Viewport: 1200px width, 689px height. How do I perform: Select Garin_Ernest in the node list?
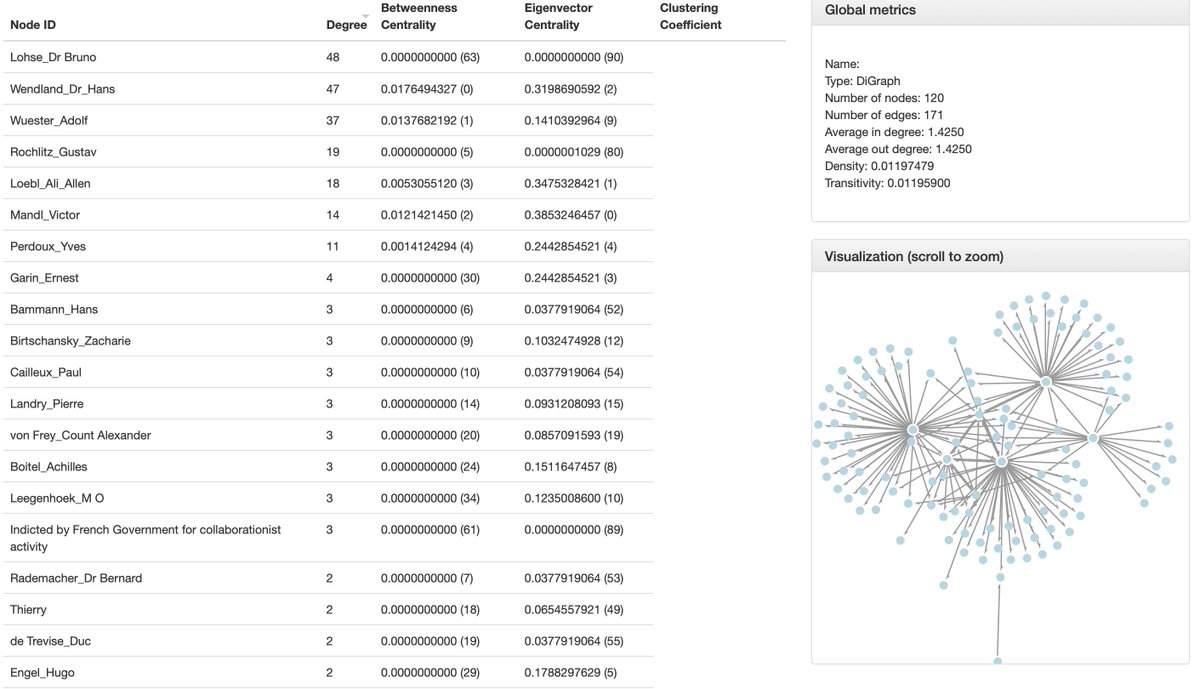click(44, 278)
